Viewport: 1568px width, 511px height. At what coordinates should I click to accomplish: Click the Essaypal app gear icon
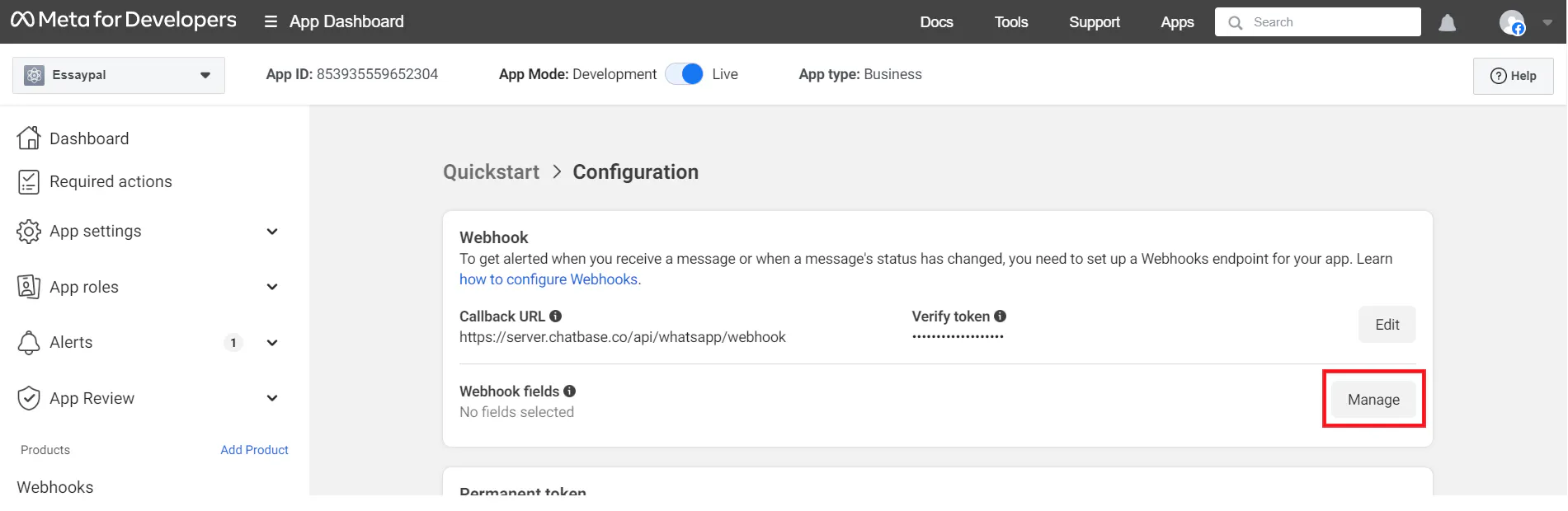[x=34, y=75]
